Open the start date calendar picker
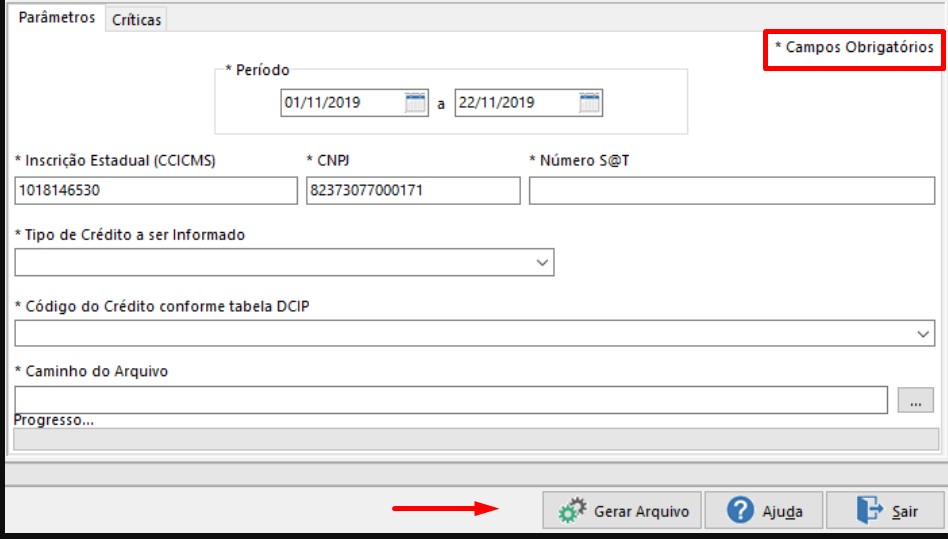Viewport: 948px width, 539px height. (x=415, y=103)
